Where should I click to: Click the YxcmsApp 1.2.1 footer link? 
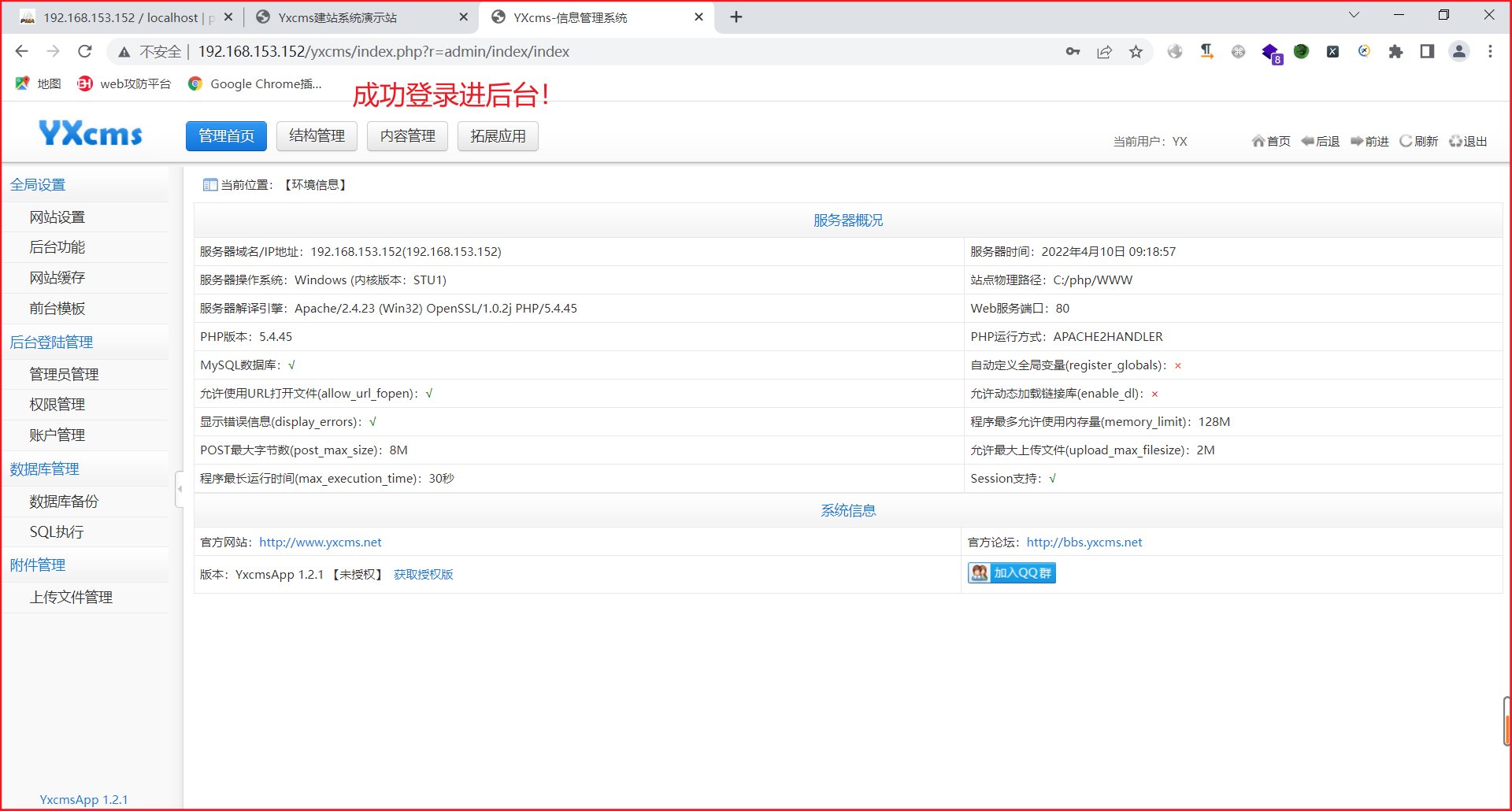tap(83, 800)
